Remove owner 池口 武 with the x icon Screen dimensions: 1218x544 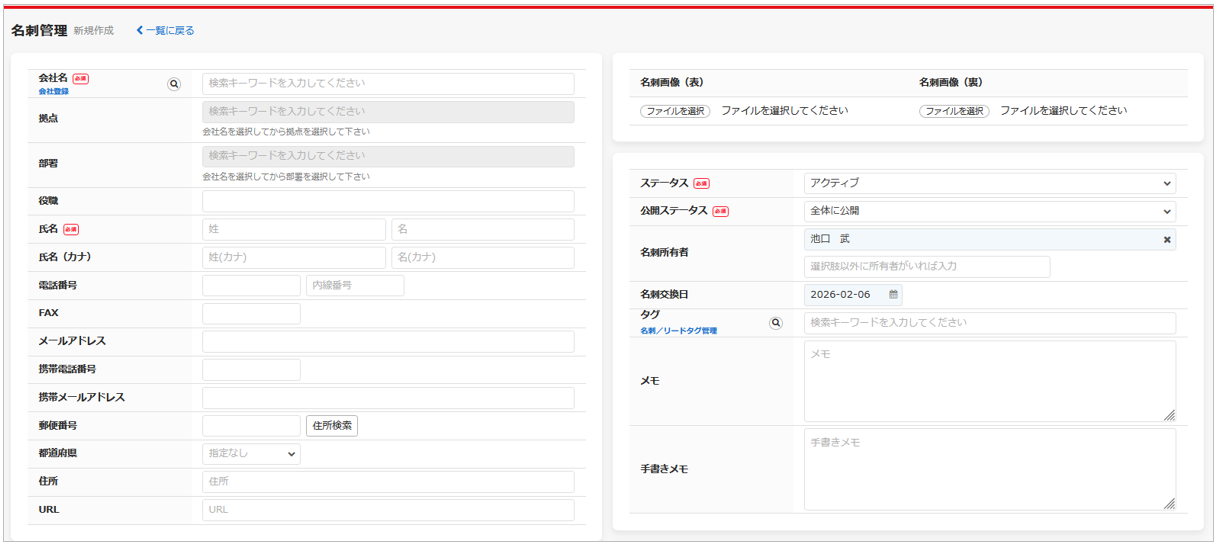pyautogui.click(x=1166, y=240)
